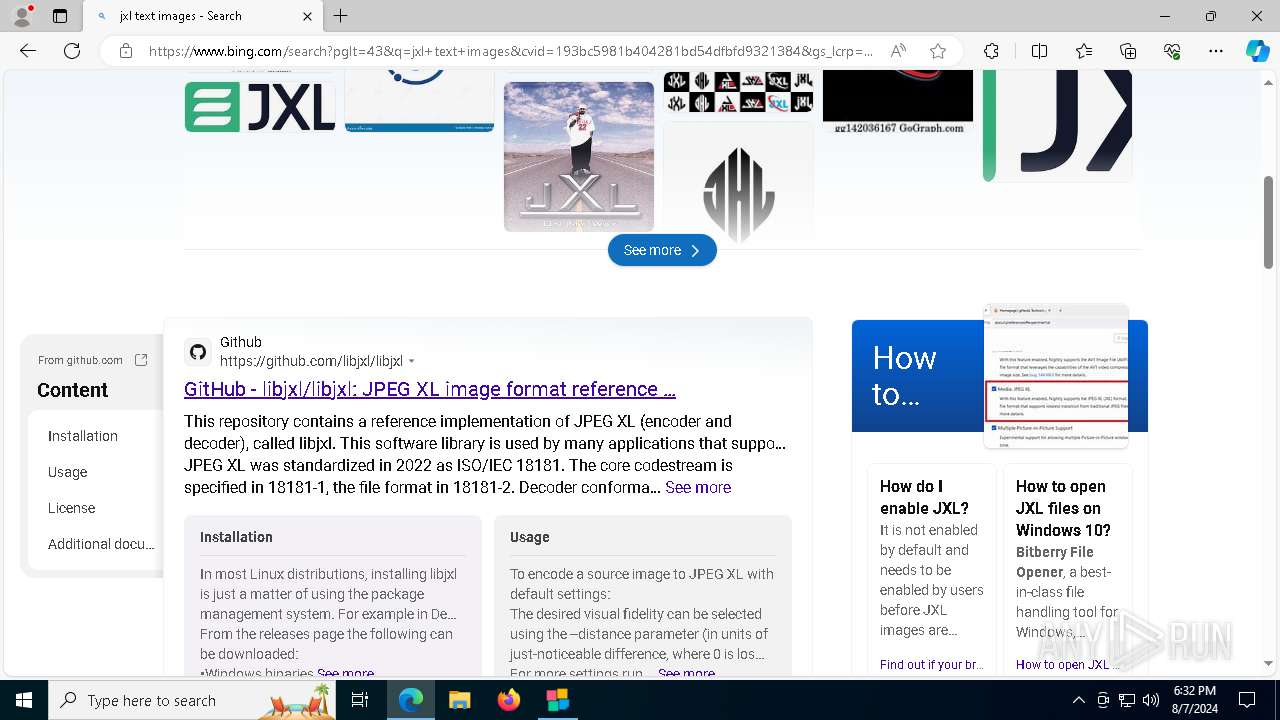Open the metallic JHL emblem image
The width and height of the screenshot is (1280, 720).
click(x=738, y=185)
